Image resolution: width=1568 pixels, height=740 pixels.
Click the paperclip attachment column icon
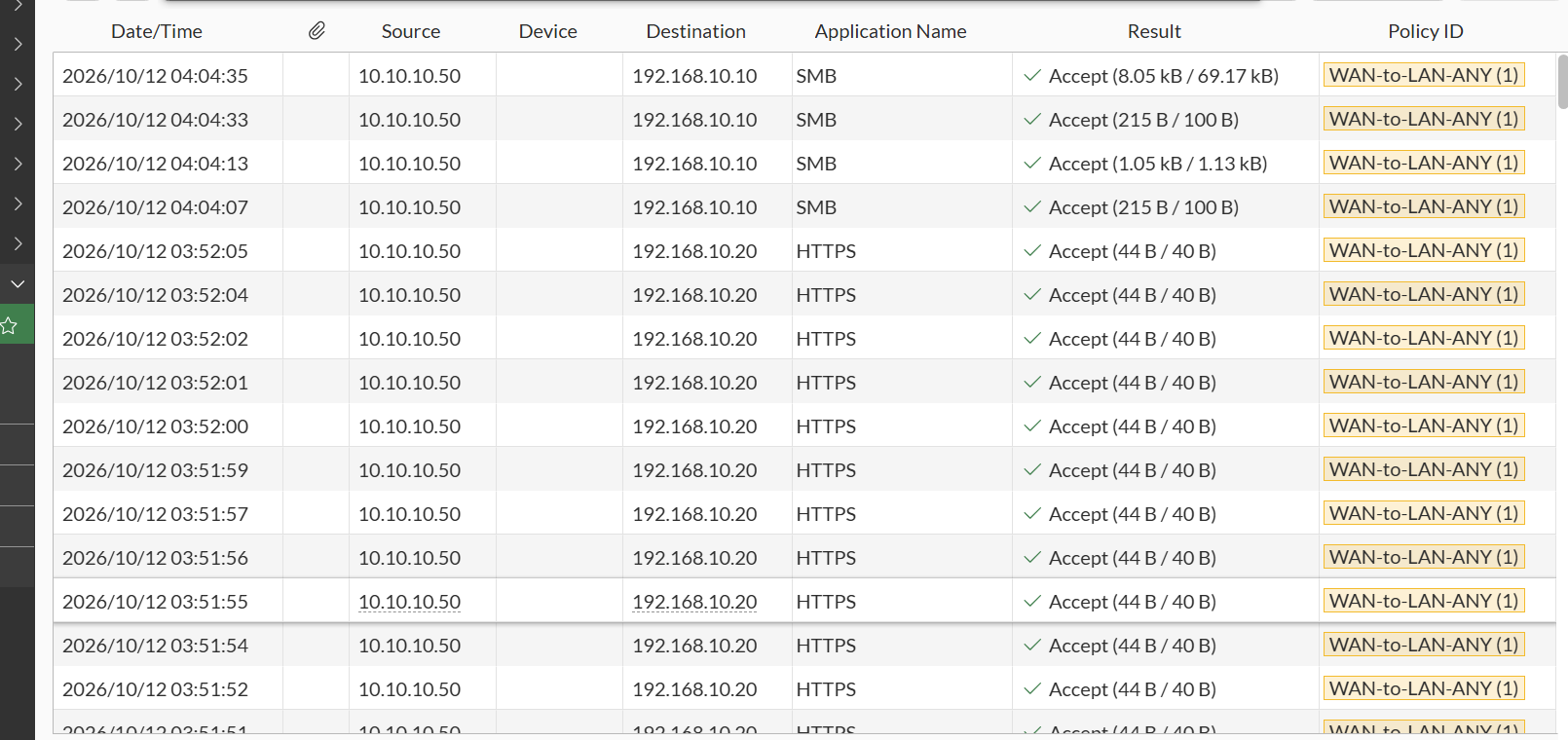pyautogui.click(x=317, y=31)
